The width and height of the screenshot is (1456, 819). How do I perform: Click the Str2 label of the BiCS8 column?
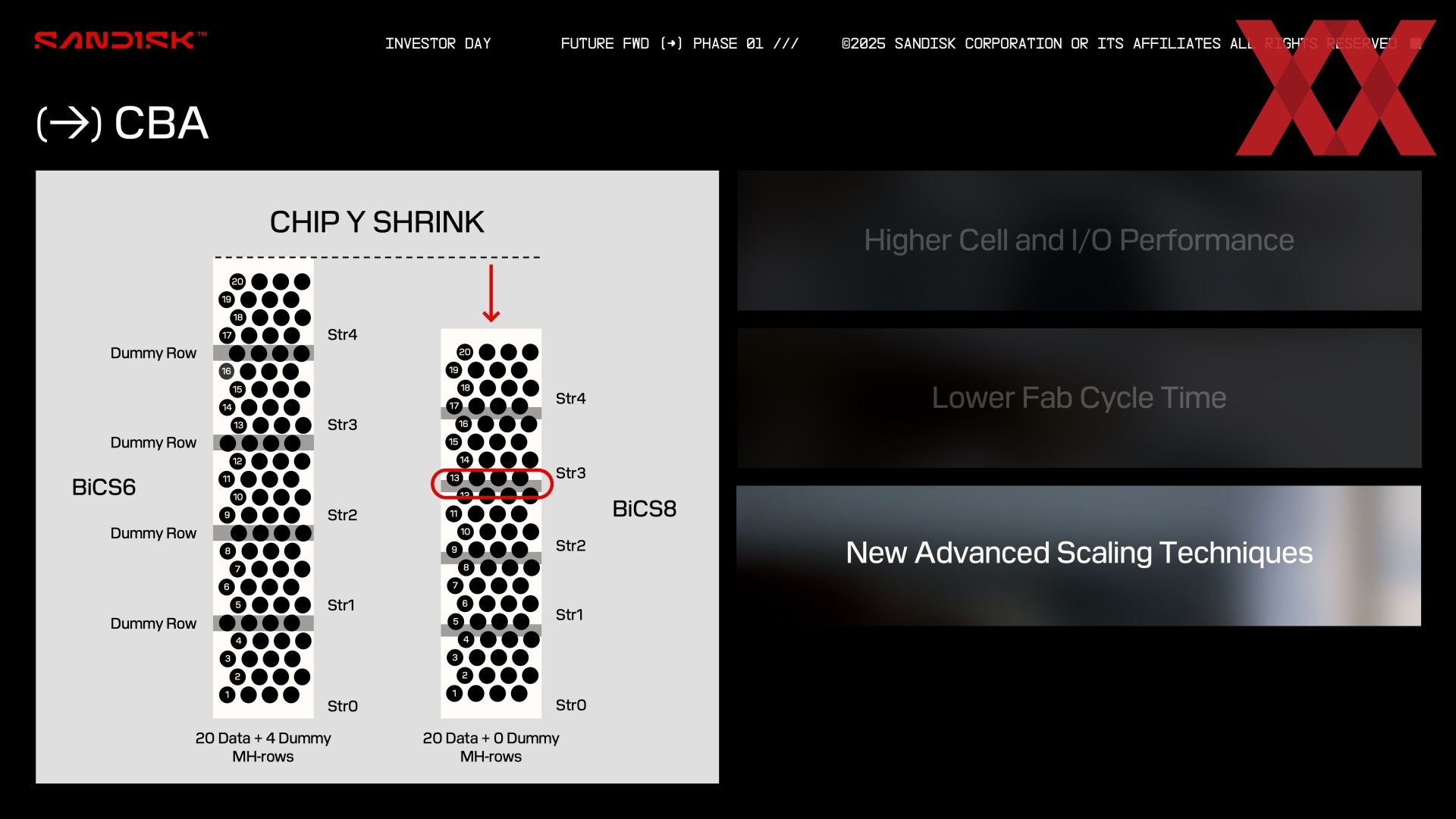(570, 545)
